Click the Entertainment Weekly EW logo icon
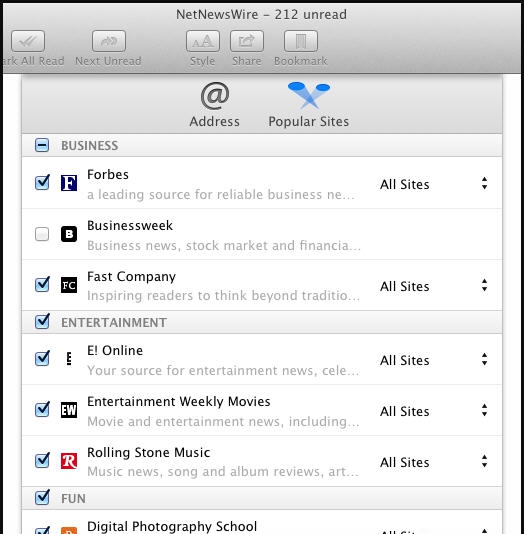Screen dimensions: 524x534 [x=69, y=410]
